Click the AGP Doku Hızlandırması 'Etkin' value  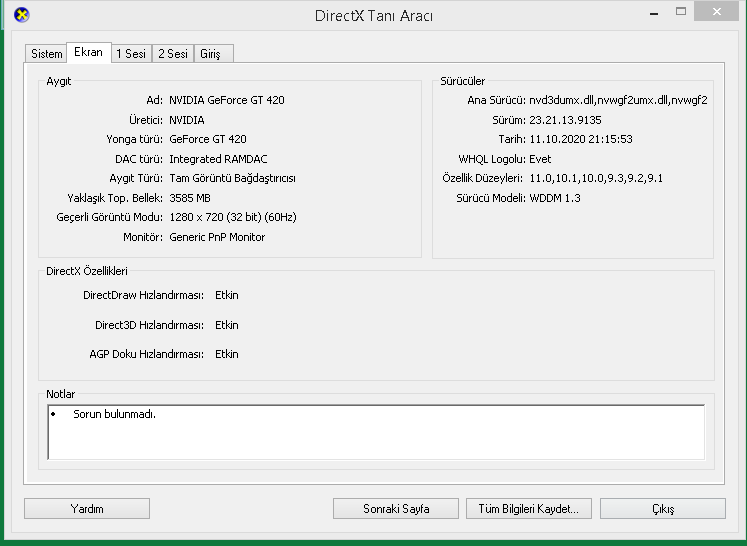click(227, 354)
